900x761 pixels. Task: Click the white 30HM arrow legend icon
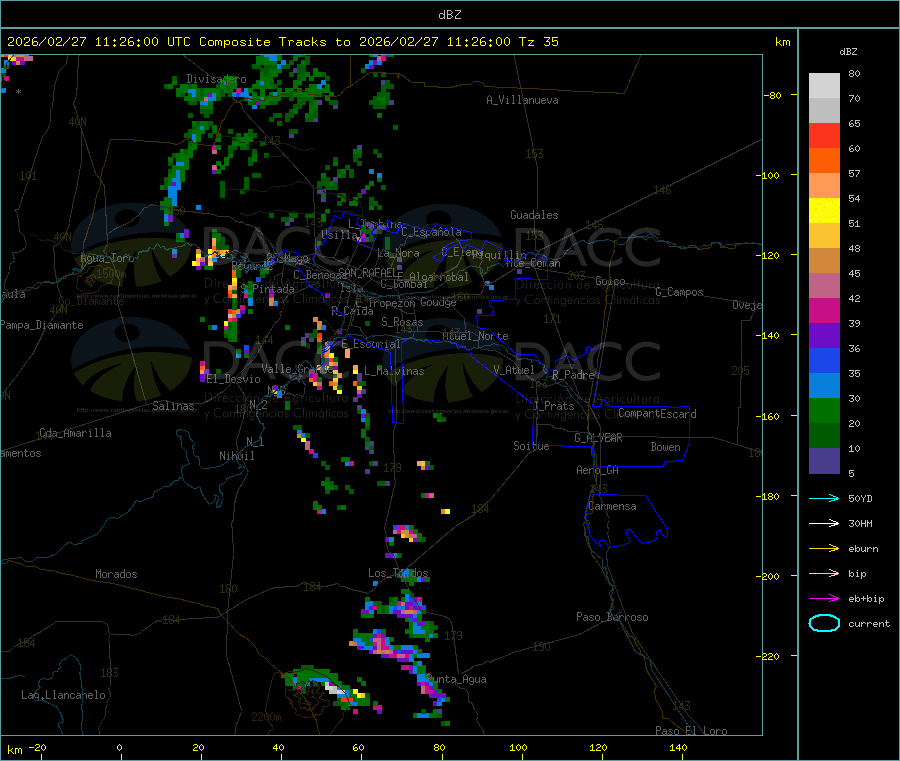[824, 523]
